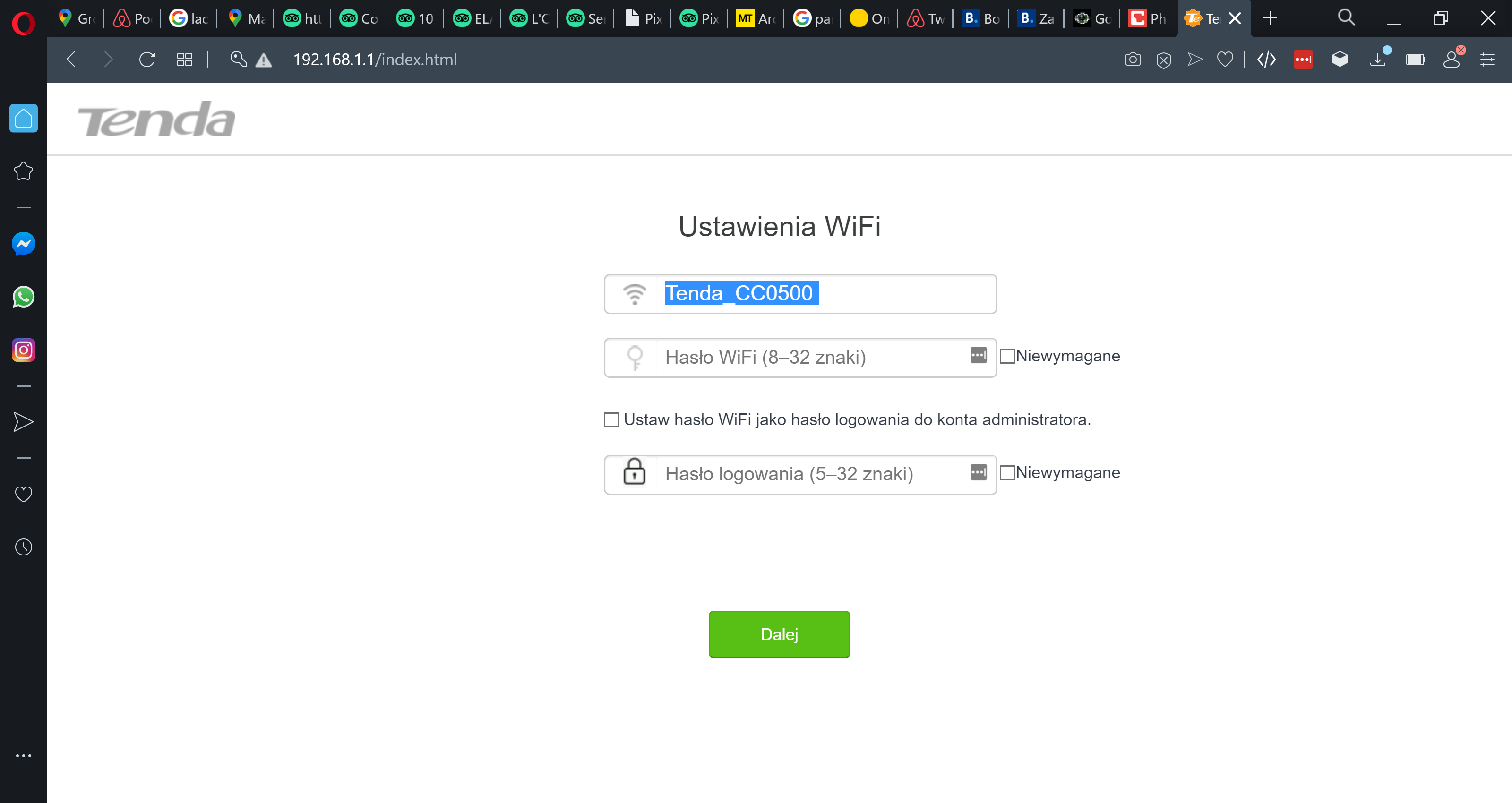Click the WiFi name field Tenda_CC0500
The image size is (1512, 803).
(800, 293)
